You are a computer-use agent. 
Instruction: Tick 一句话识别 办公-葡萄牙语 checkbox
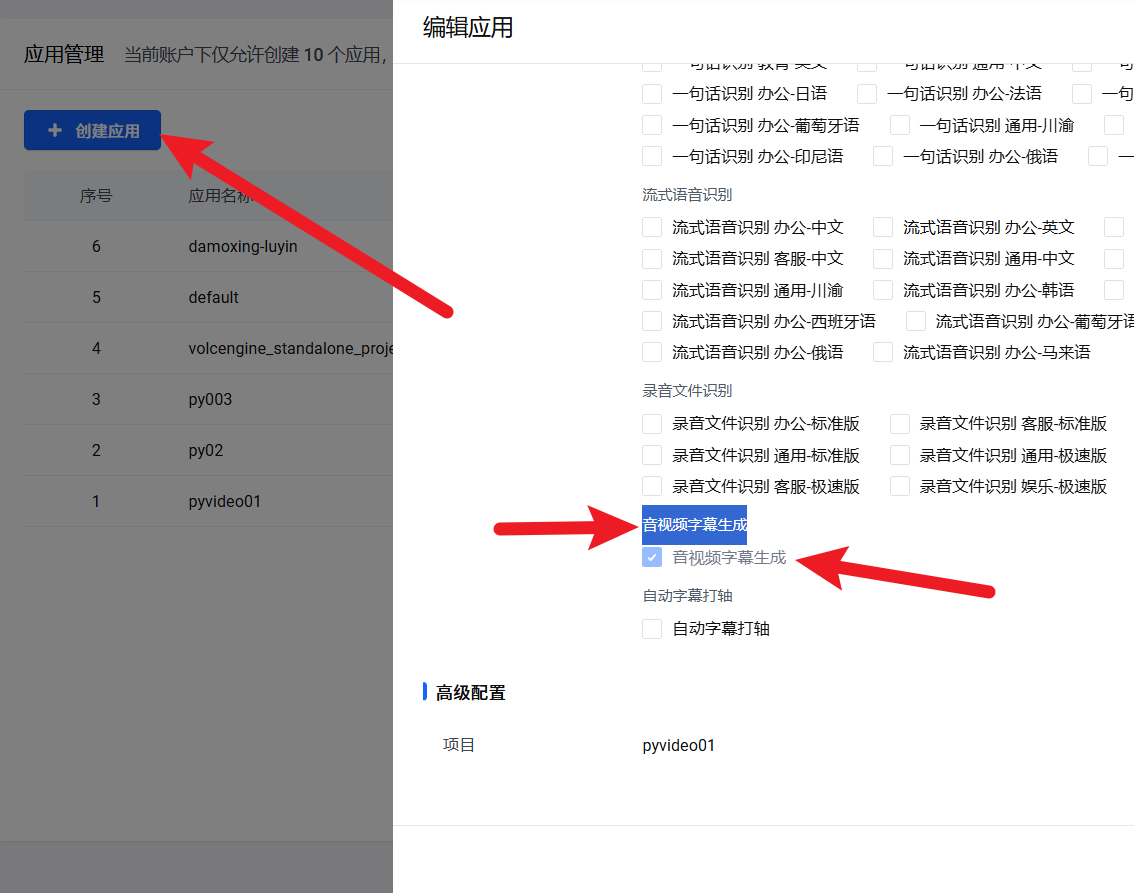tap(652, 125)
